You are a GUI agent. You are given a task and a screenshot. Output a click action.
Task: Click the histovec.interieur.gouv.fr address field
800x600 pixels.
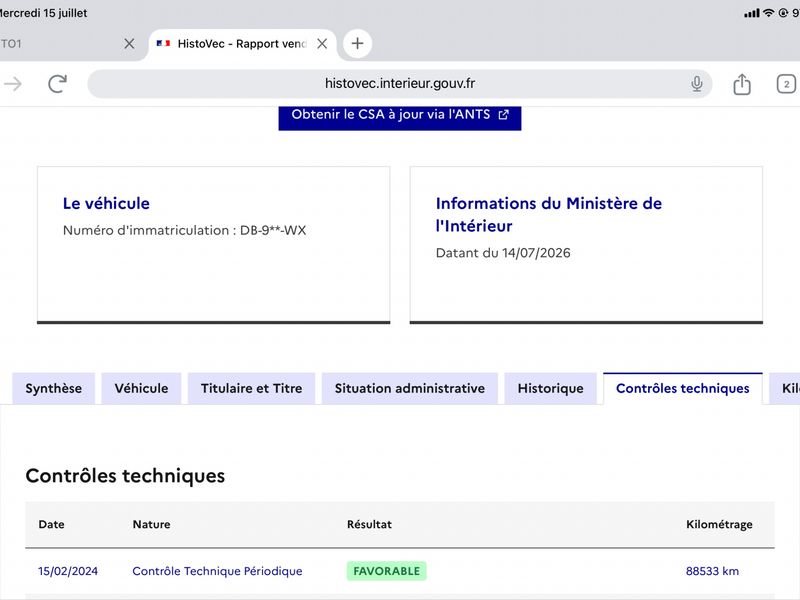399,84
